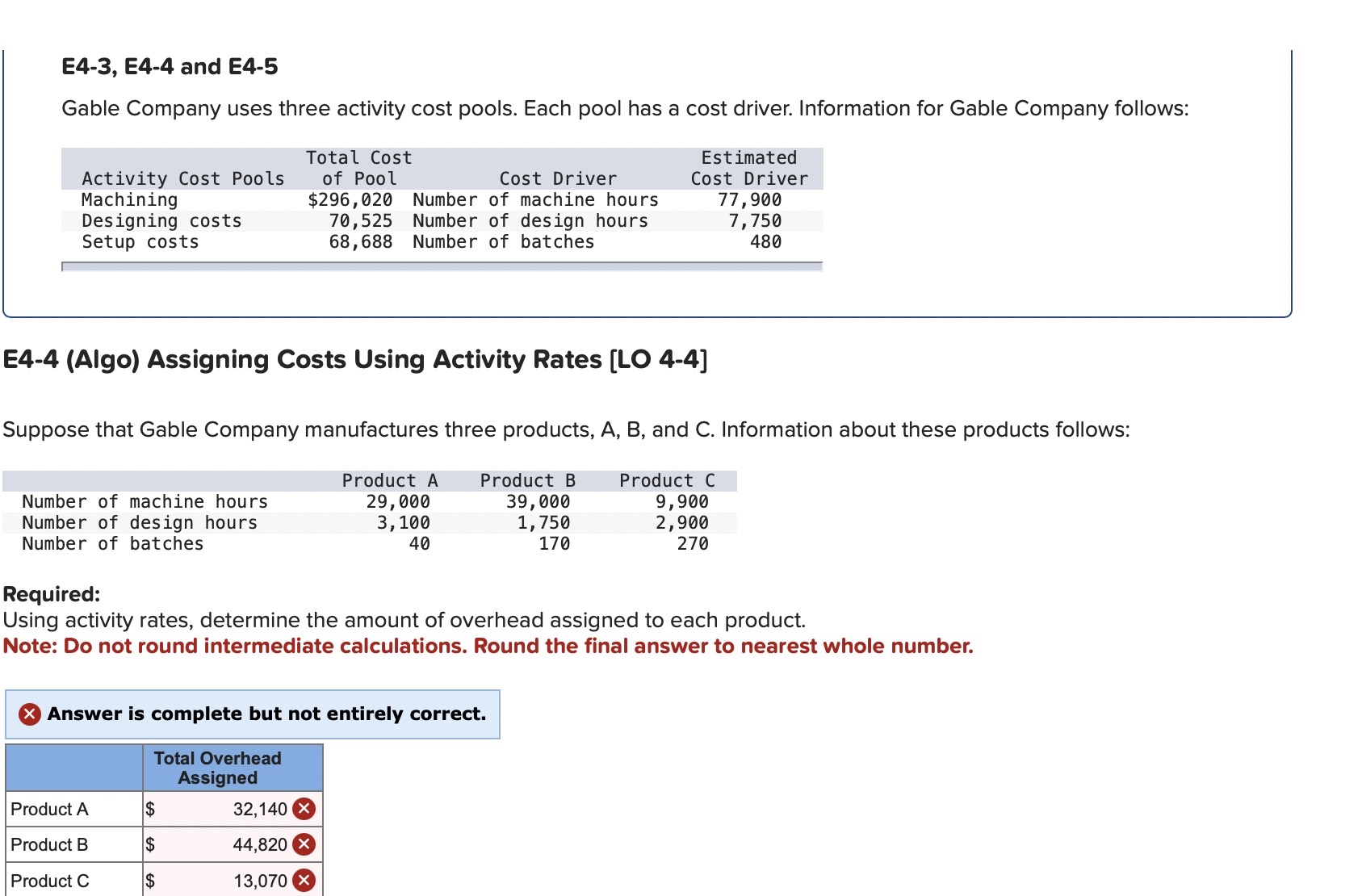Viewport: 1362px width, 896px height.
Task: Click the dollar sign symbol in Product C row
Action: [x=152, y=880]
